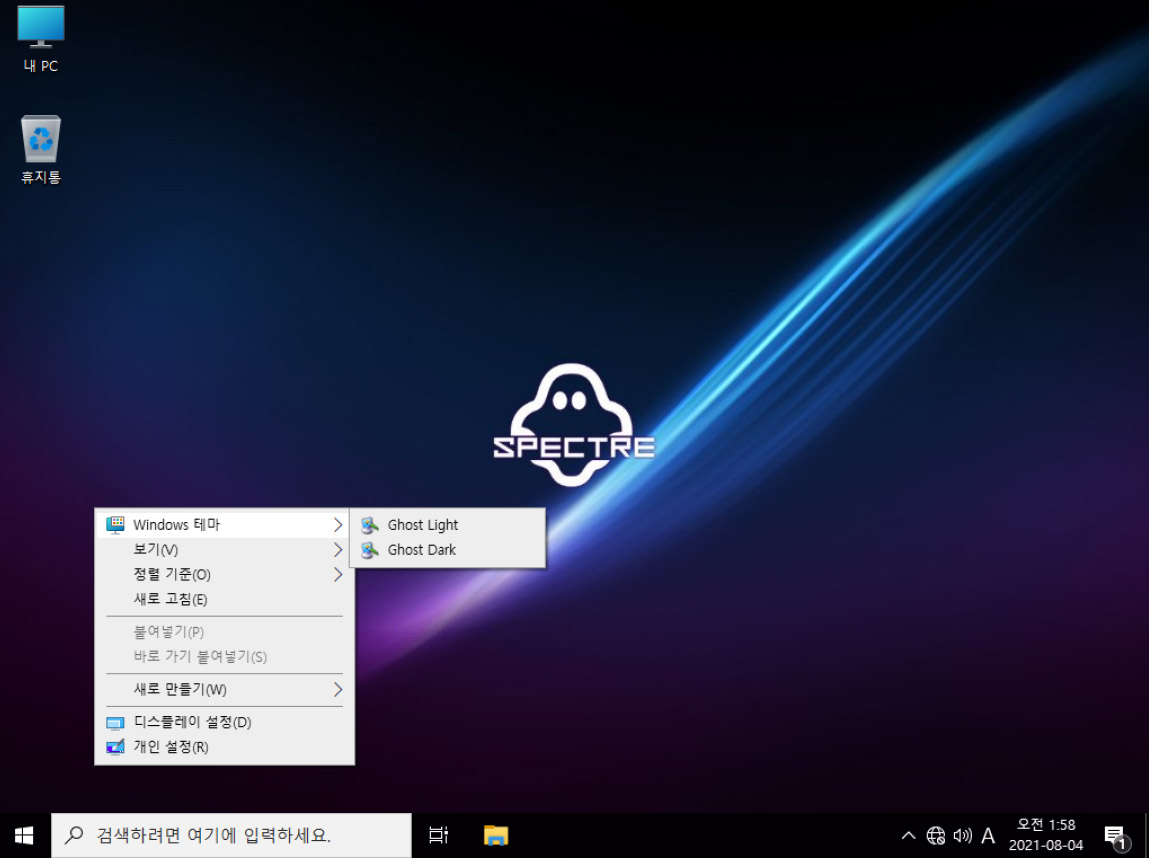The image size is (1149, 858).
Task: Expand the 새로 만들기(W) arrow
Action: 338,689
